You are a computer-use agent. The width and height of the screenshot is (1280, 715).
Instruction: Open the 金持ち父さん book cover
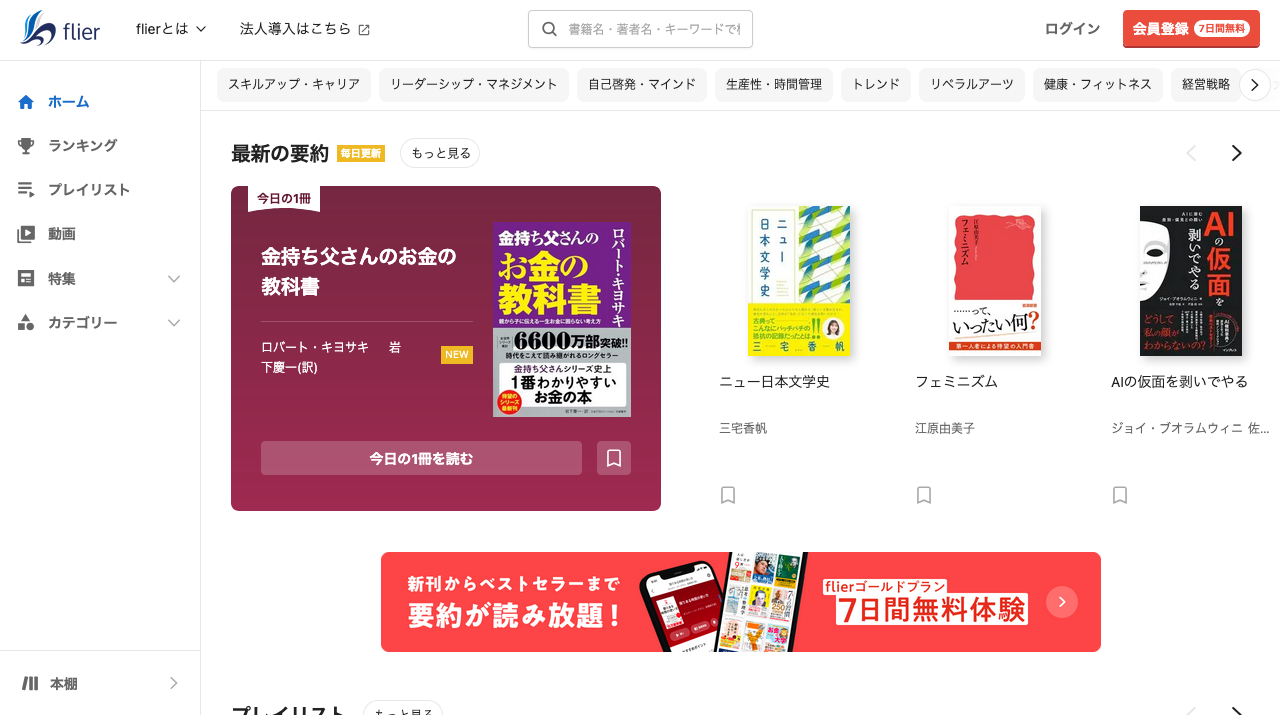point(562,319)
